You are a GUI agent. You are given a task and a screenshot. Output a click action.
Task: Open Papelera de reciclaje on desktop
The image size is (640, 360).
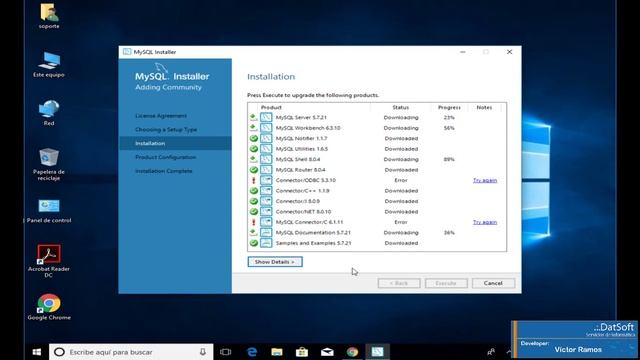tap(49, 164)
